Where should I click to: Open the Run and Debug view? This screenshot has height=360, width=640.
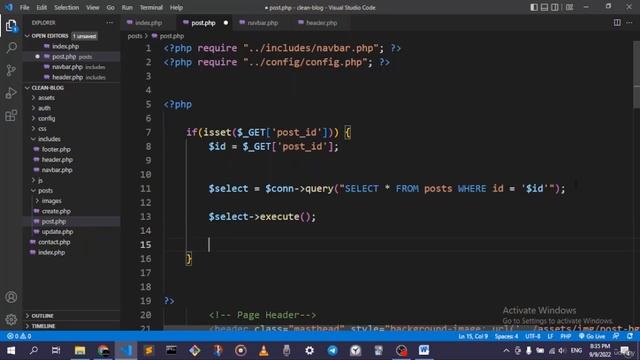pos(11,93)
